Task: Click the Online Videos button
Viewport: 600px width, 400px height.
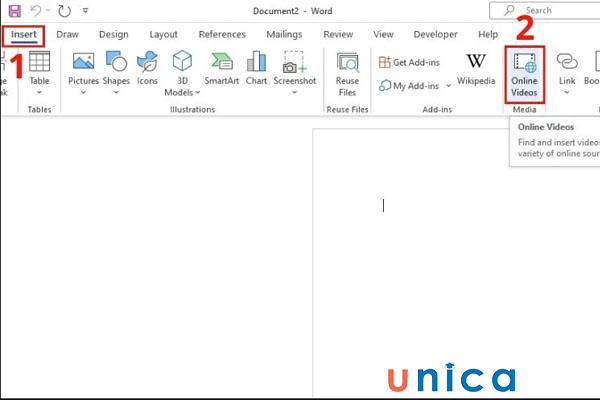Action: 524,72
